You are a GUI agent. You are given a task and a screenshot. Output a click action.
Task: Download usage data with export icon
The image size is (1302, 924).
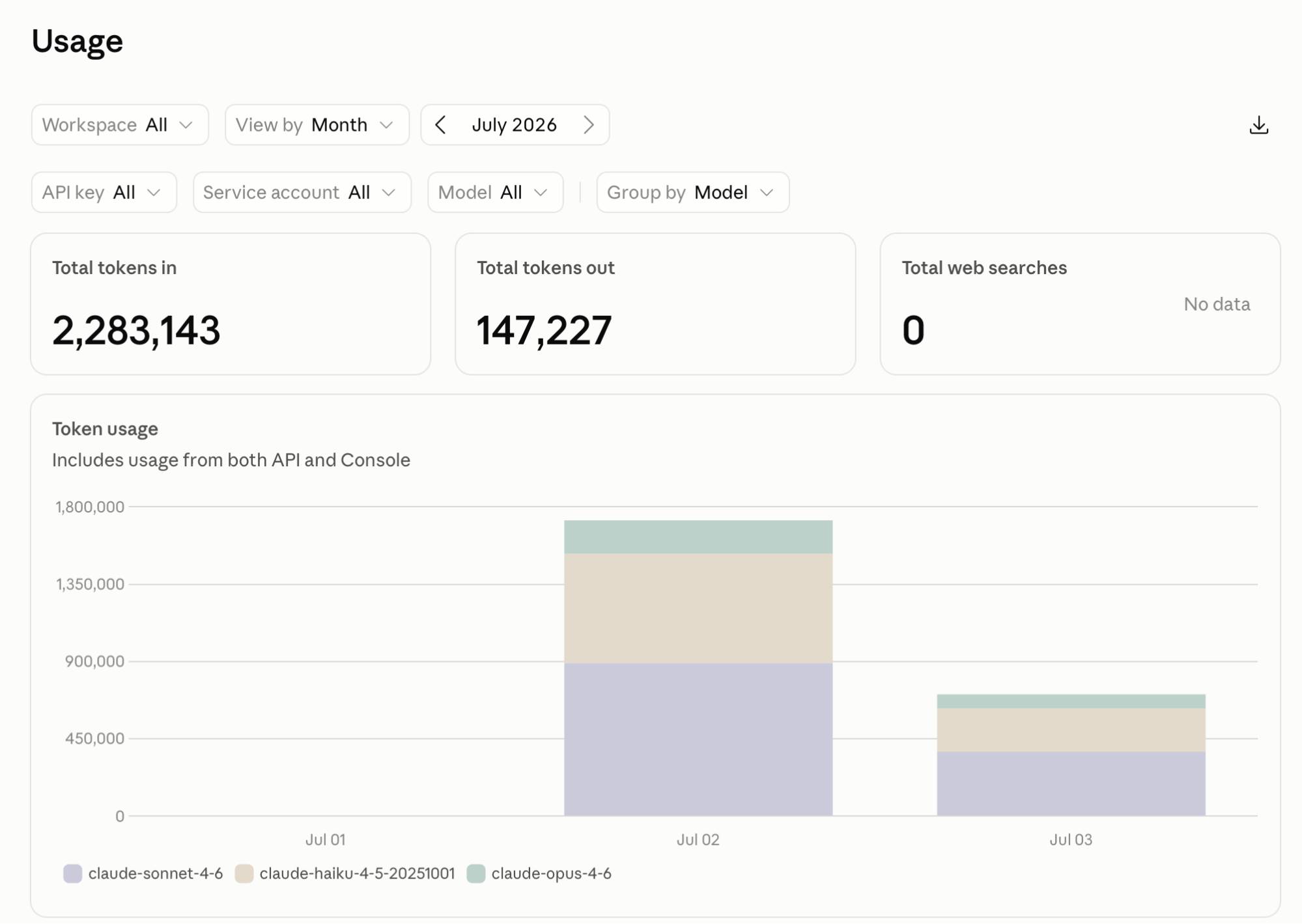pyautogui.click(x=1258, y=125)
